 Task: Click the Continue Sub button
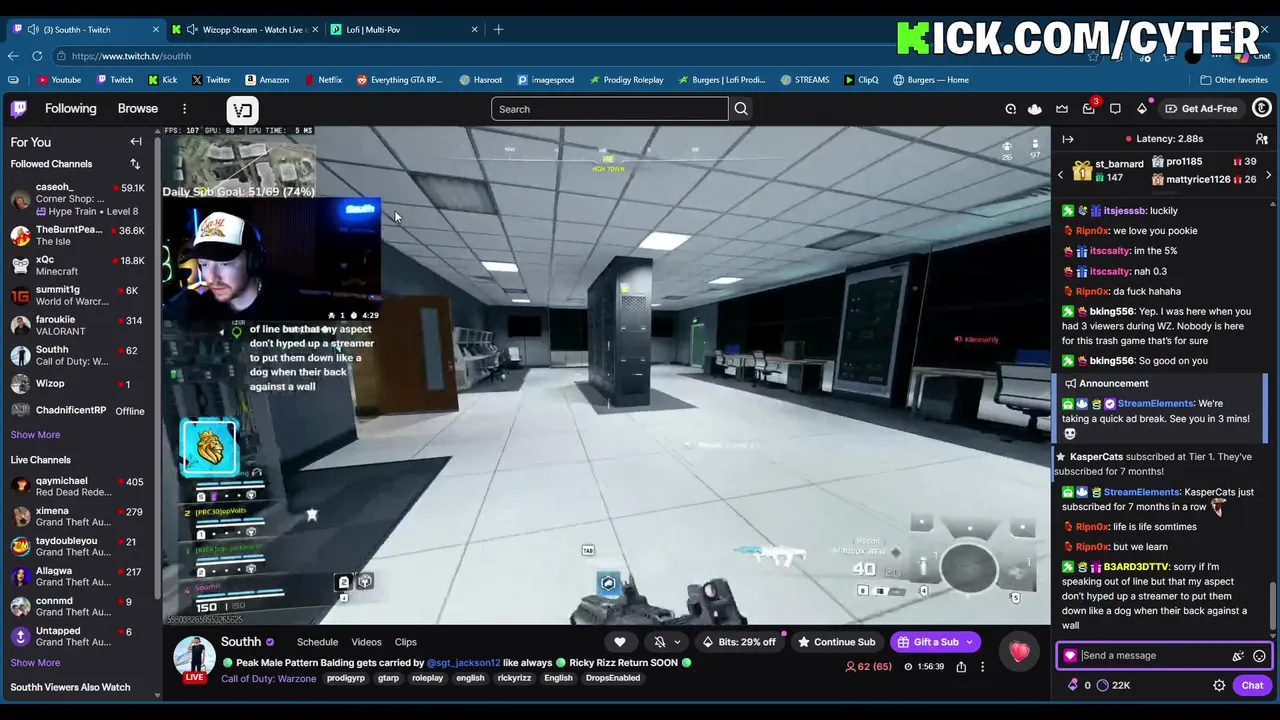pyautogui.click(x=835, y=642)
